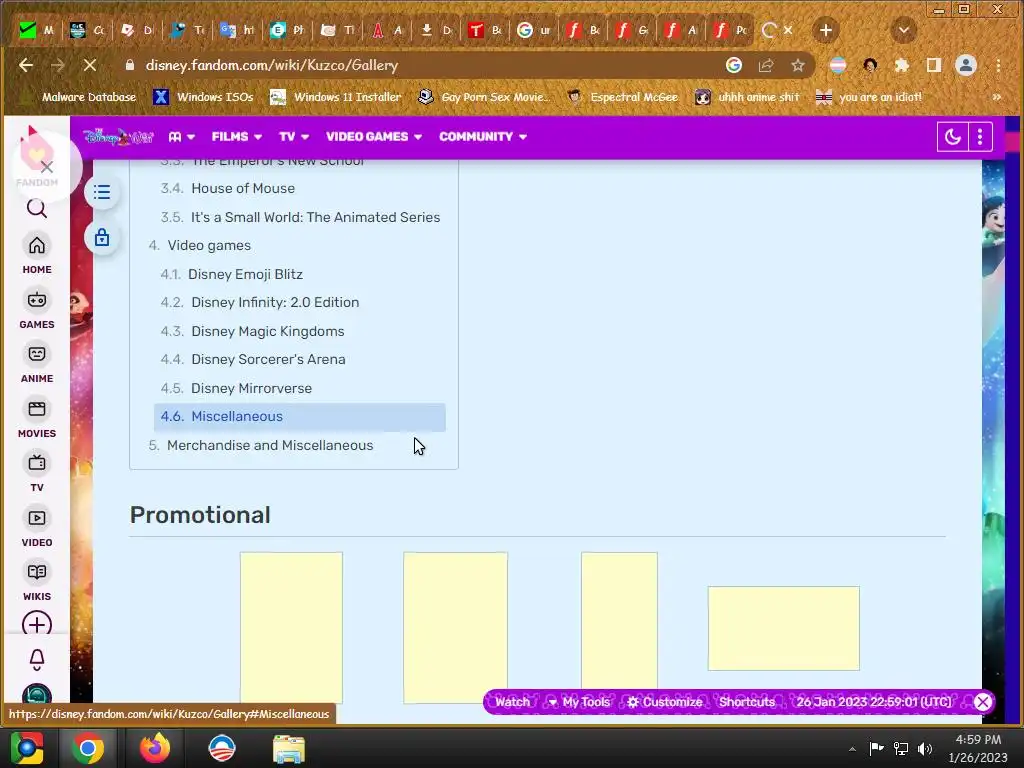This screenshot has width=1024, height=768.
Task: Open the Extensions puzzle icon
Action: pyautogui.click(x=902, y=65)
